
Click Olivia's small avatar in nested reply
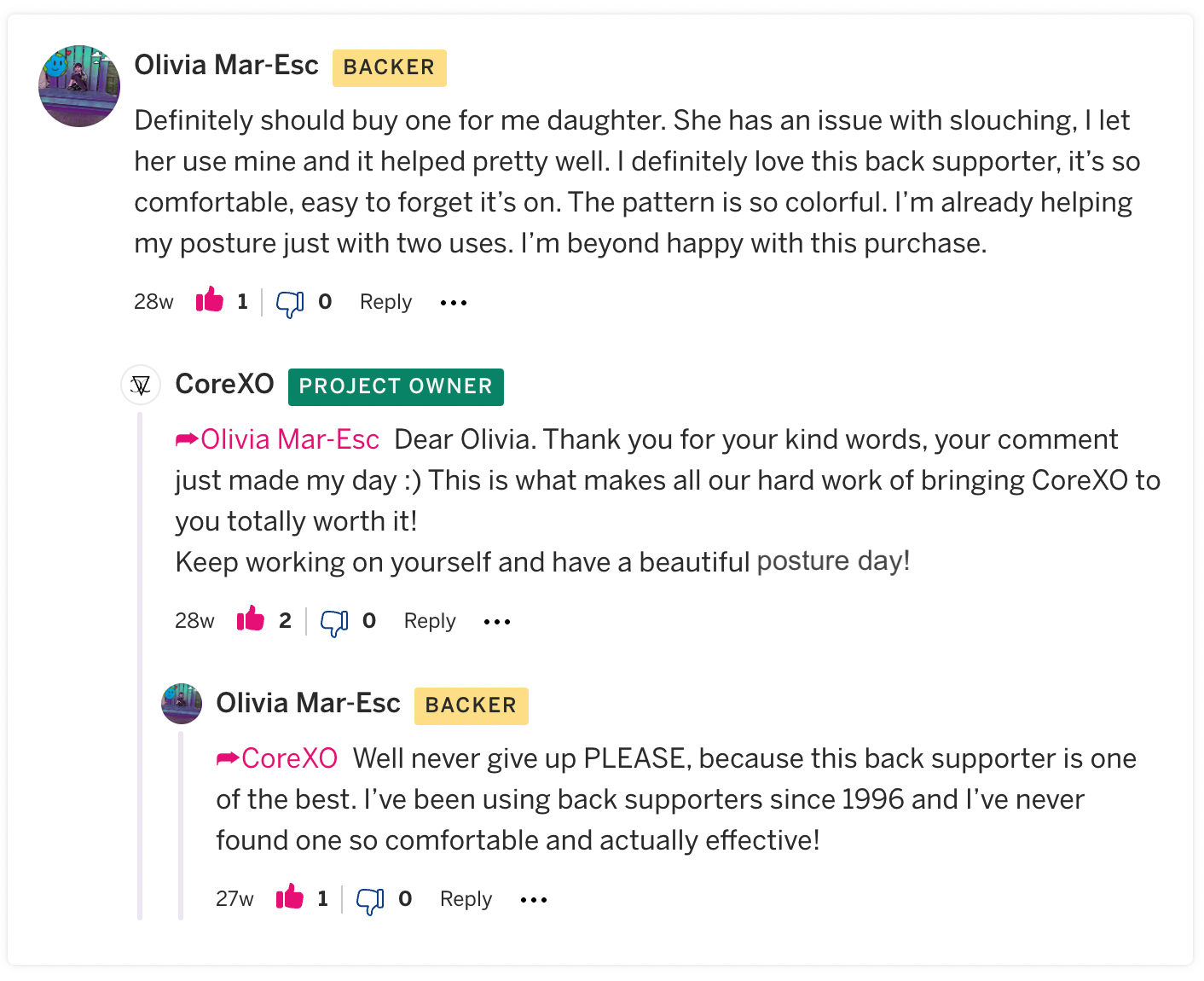(182, 704)
